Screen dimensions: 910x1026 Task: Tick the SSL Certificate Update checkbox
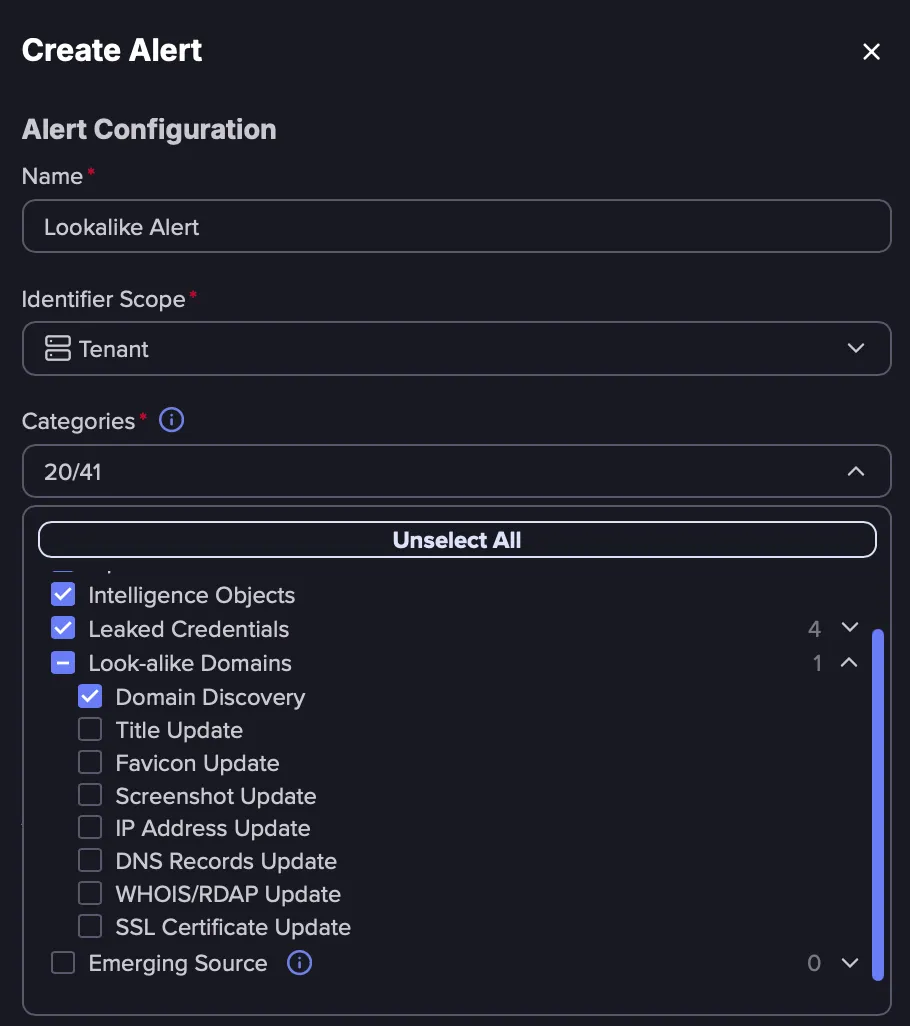point(90,926)
